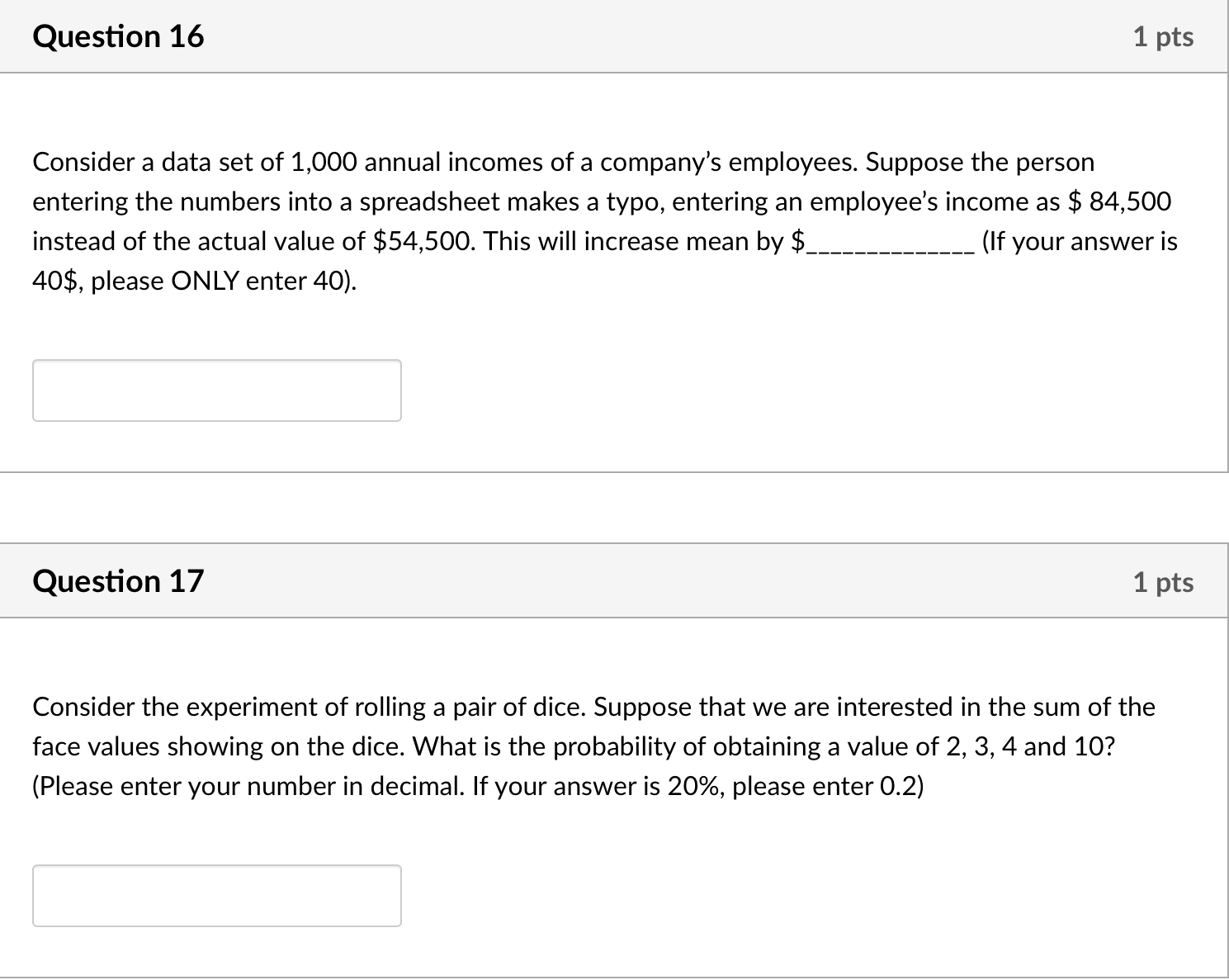Click the '1 pts' label next to Question 16

tap(1164, 36)
